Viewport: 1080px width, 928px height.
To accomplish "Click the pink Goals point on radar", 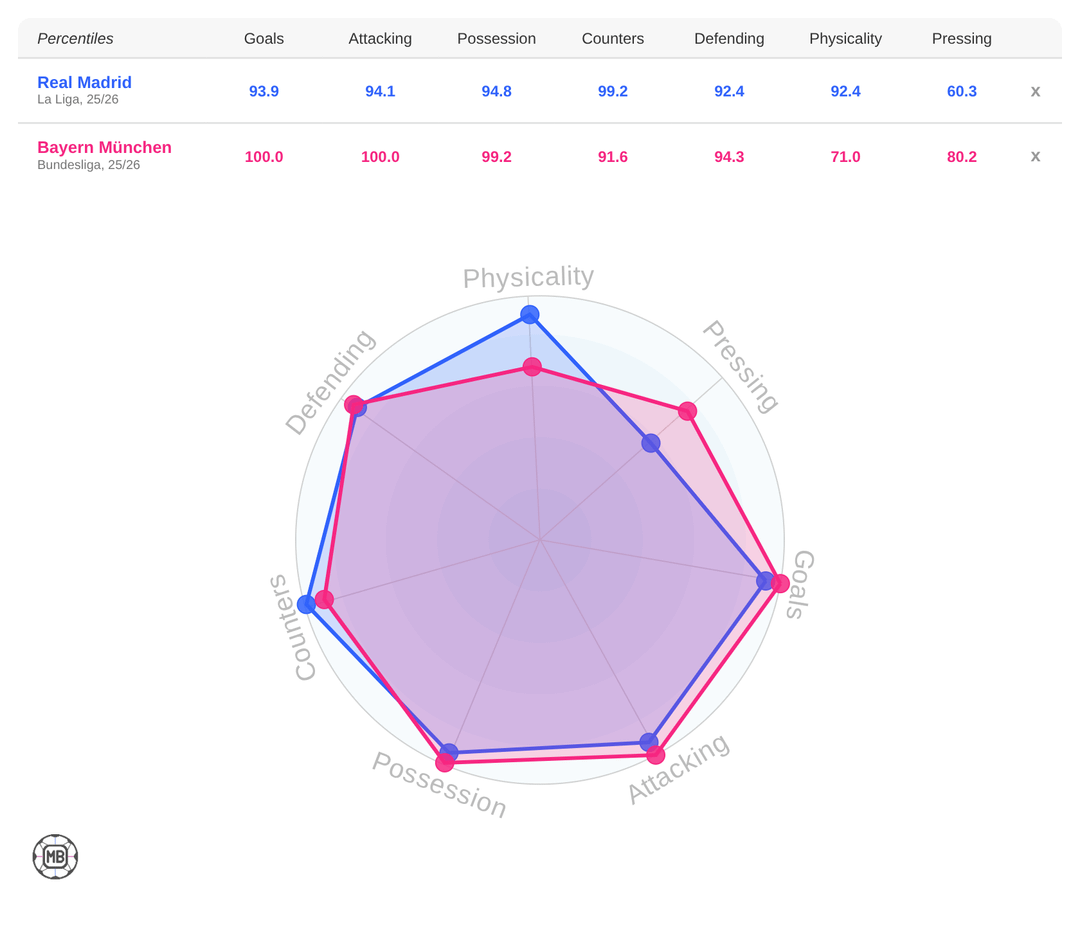I will click(780, 583).
